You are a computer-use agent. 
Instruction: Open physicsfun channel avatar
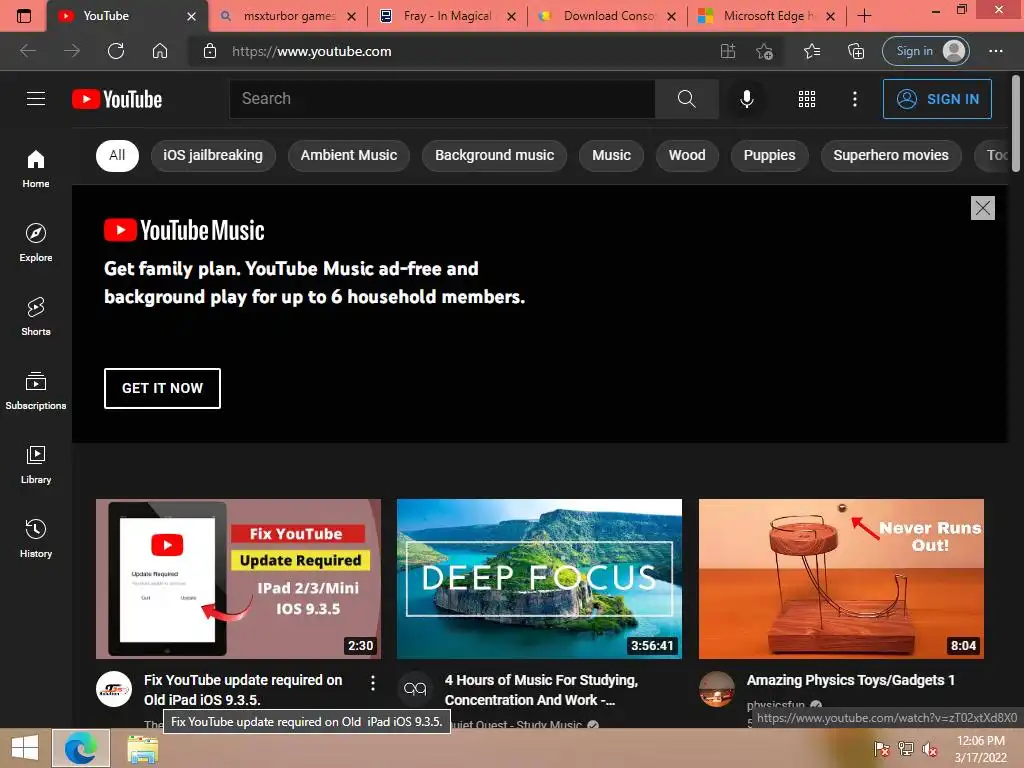click(717, 689)
